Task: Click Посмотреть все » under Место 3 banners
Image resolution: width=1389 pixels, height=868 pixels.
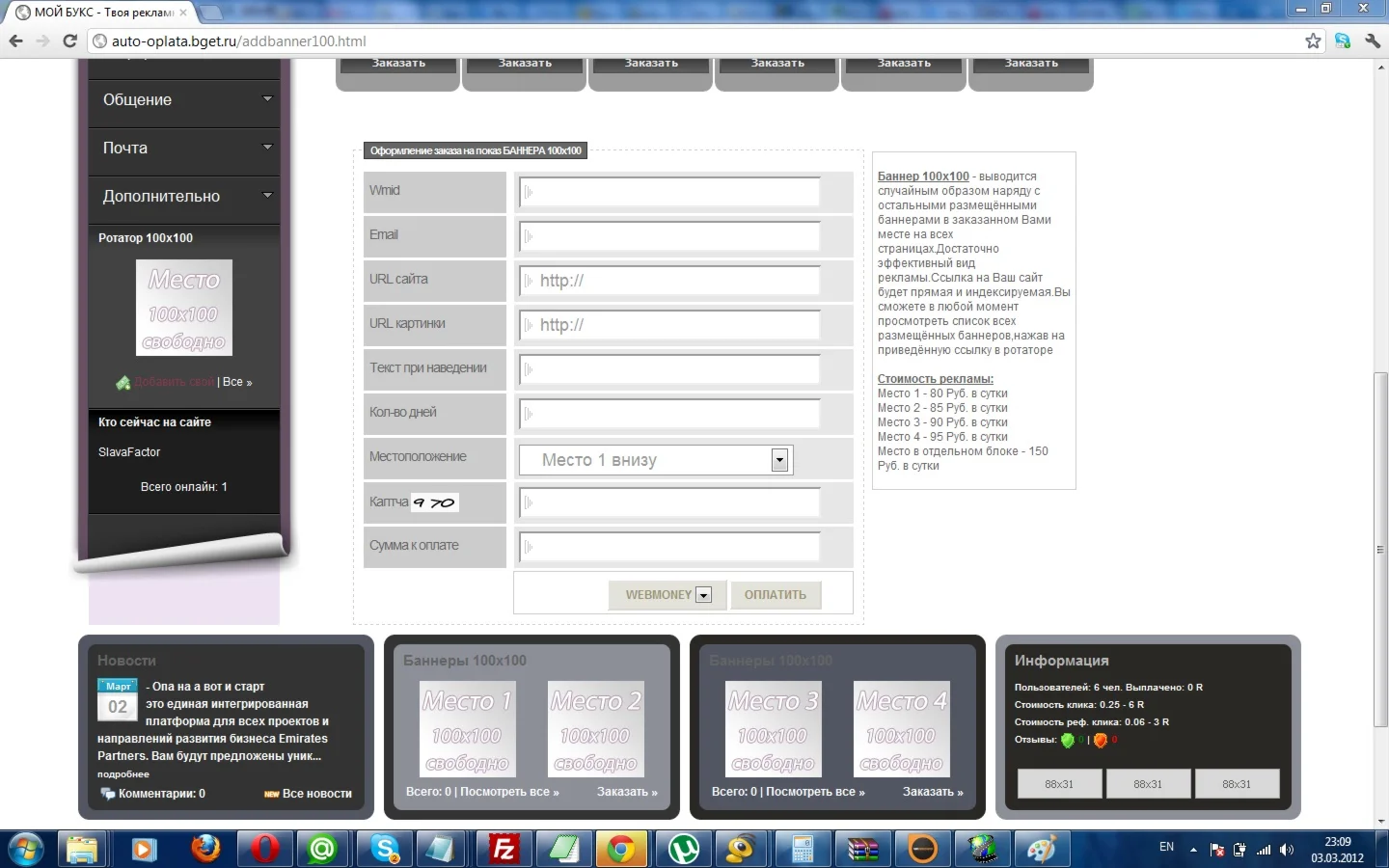Action: point(815,792)
